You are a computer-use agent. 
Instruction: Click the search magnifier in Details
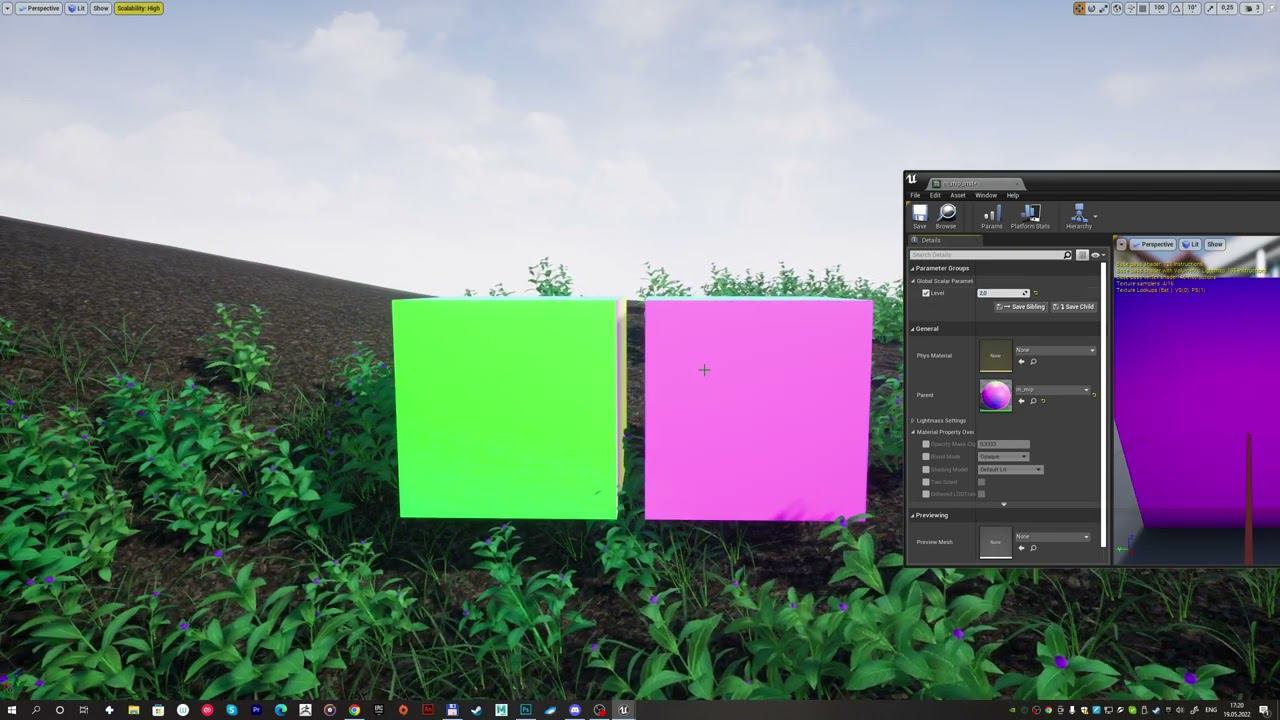(x=1067, y=255)
